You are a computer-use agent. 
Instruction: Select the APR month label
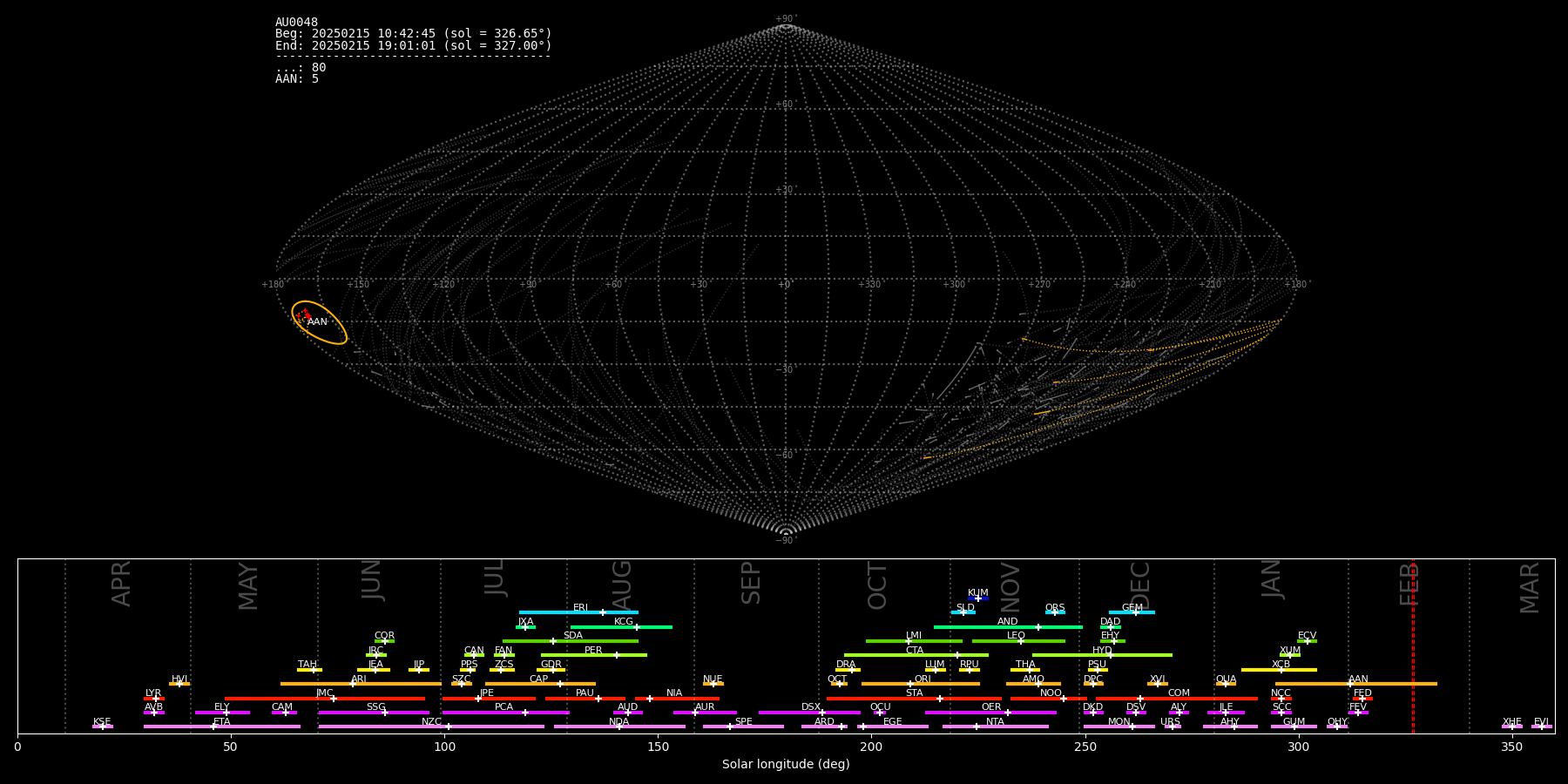pos(122,584)
